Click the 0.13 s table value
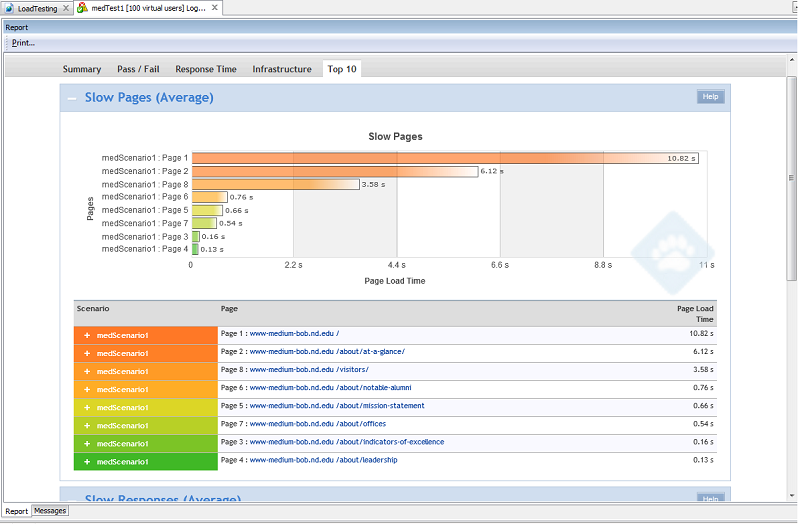The image size is (800, 524). click(703, 460)
